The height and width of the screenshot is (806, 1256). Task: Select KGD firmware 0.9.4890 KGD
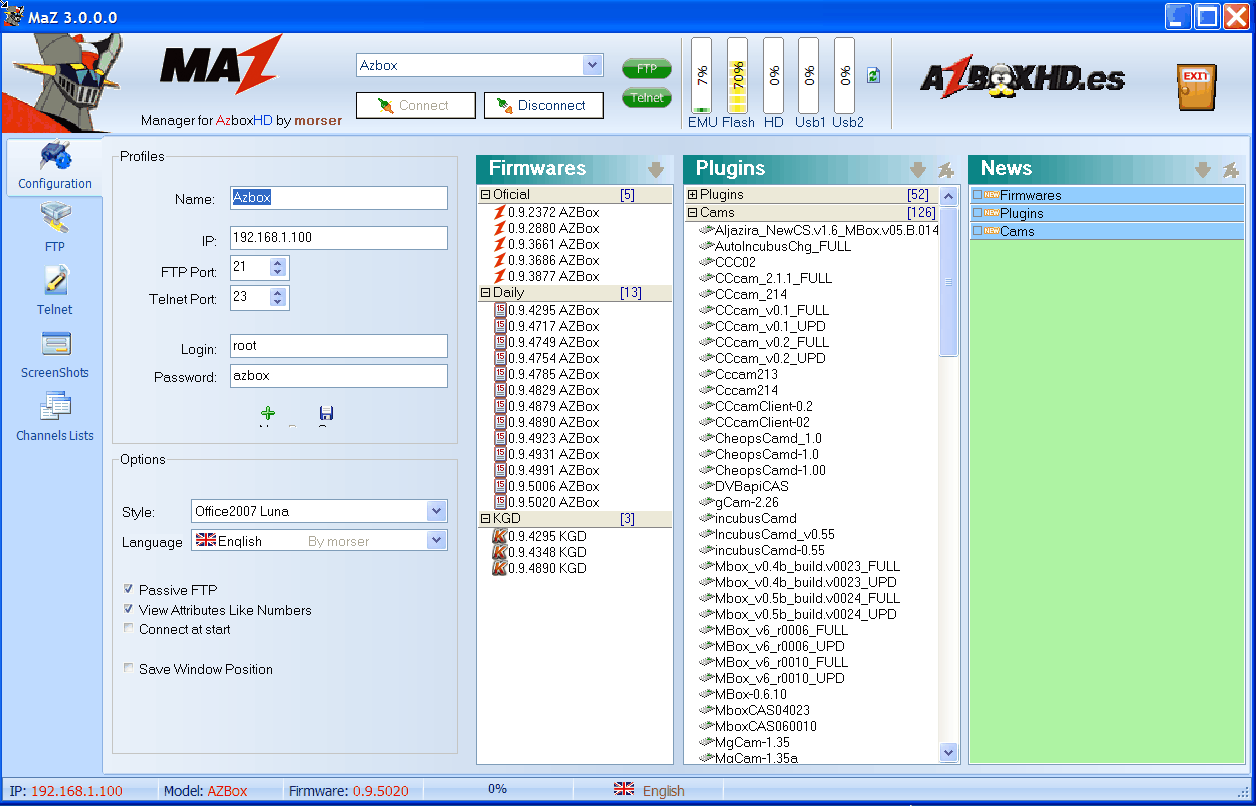click(540, 568)
